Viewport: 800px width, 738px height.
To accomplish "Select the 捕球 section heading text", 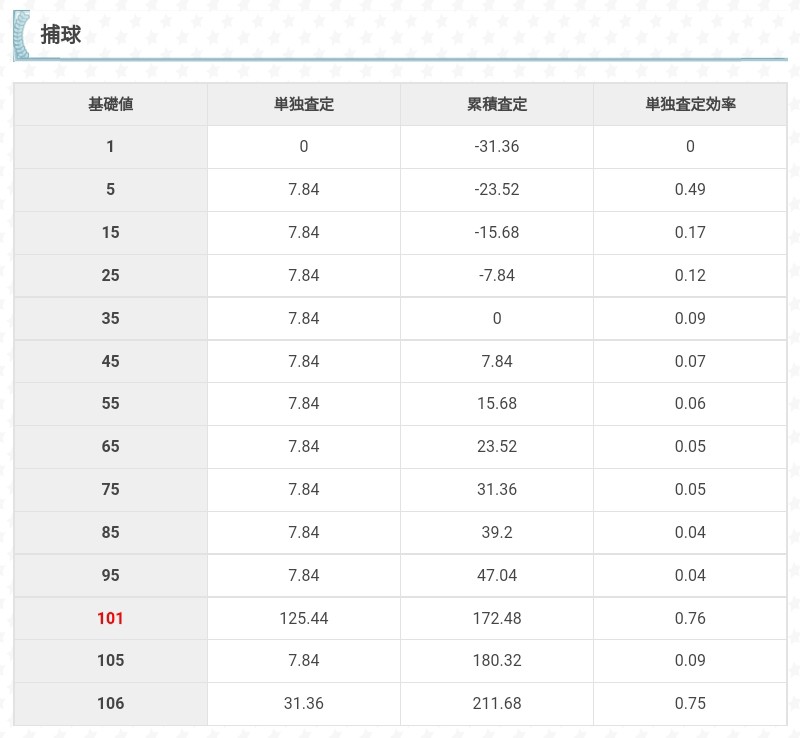I will [x=61, y=35].
